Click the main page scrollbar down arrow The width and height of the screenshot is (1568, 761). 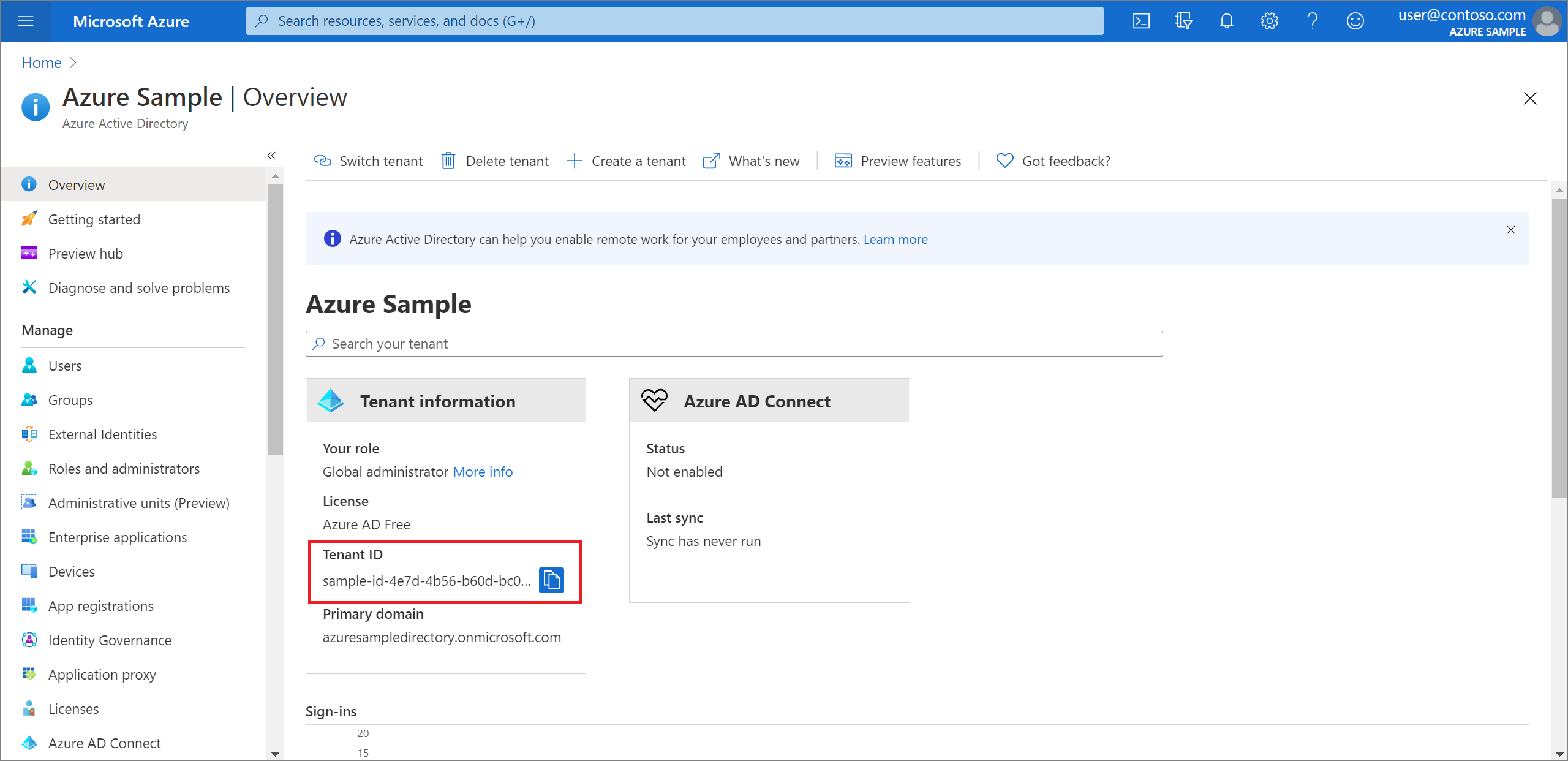coord(1559,754)
